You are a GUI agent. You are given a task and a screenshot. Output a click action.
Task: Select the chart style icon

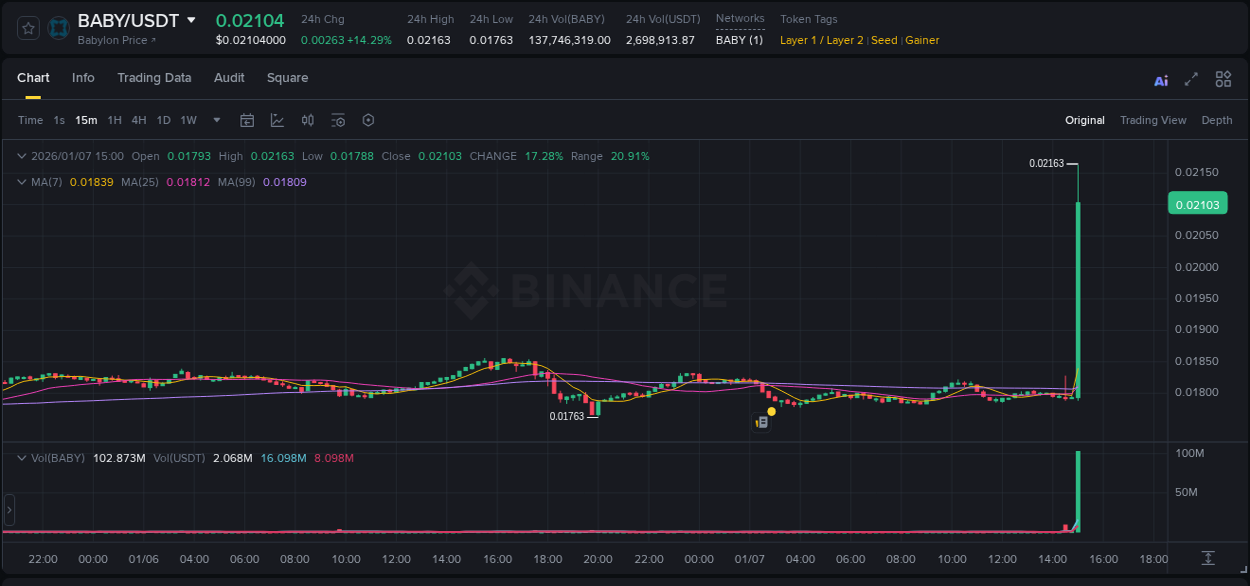275,120
